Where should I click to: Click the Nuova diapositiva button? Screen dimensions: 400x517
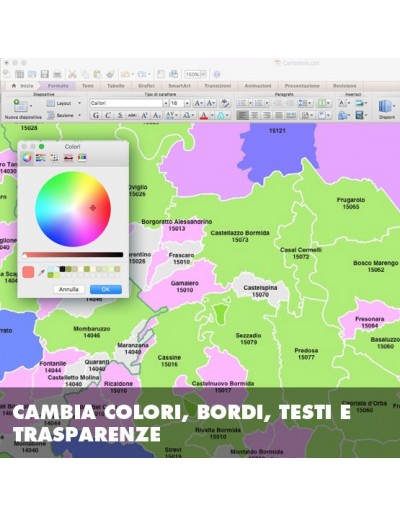point(23,109)
